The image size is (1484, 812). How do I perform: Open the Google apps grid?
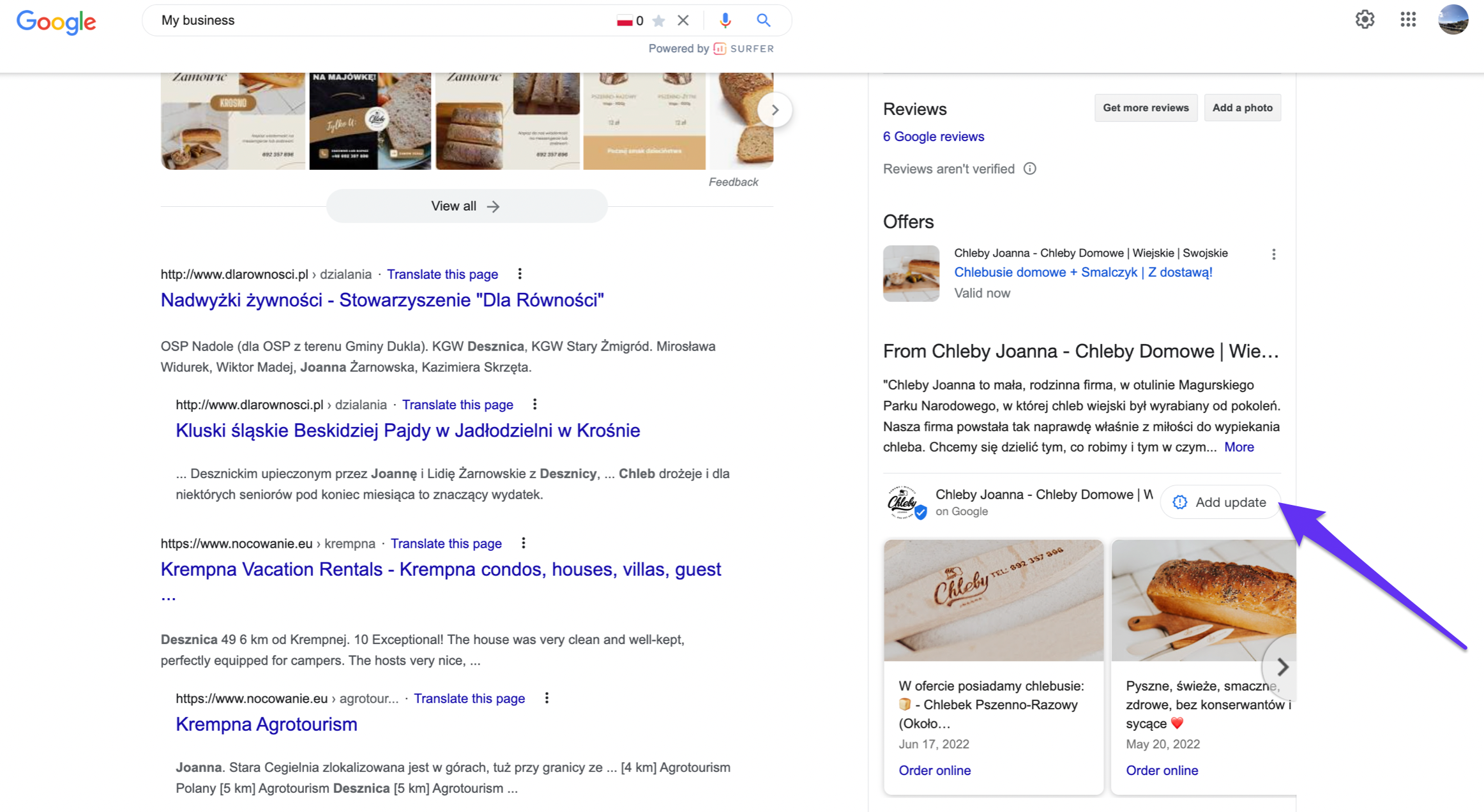click(1408, 20)
